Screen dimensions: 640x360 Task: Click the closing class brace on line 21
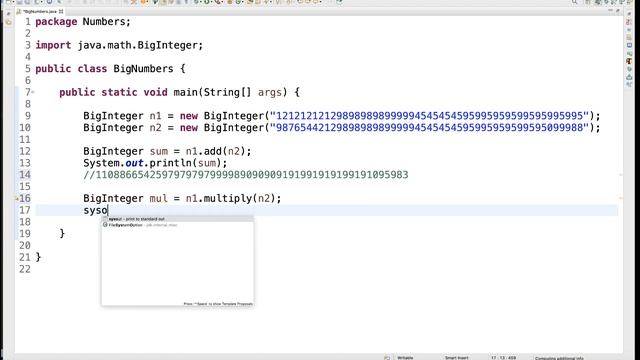[x=38, y=257]
